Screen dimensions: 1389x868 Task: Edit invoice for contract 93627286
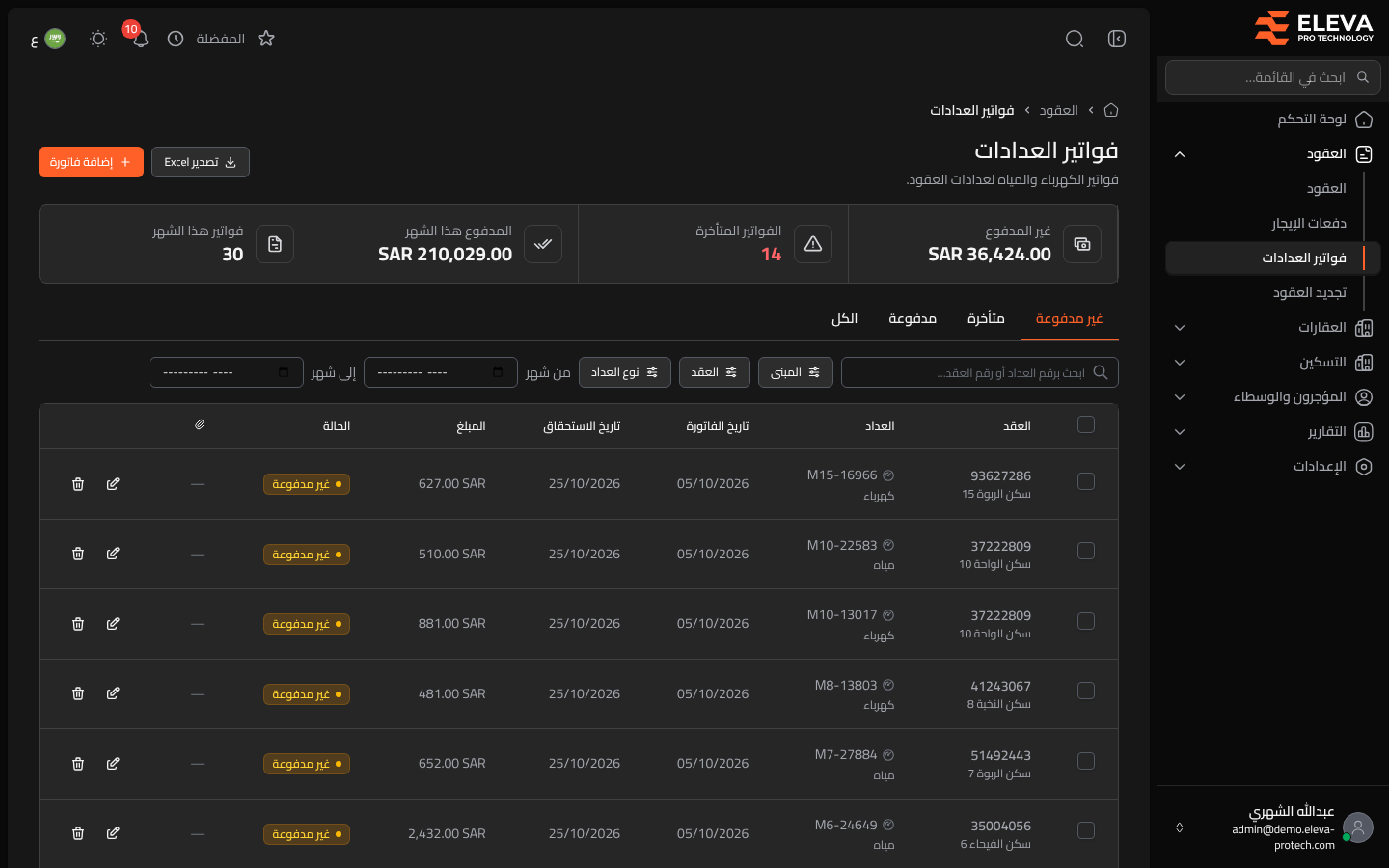113,484
